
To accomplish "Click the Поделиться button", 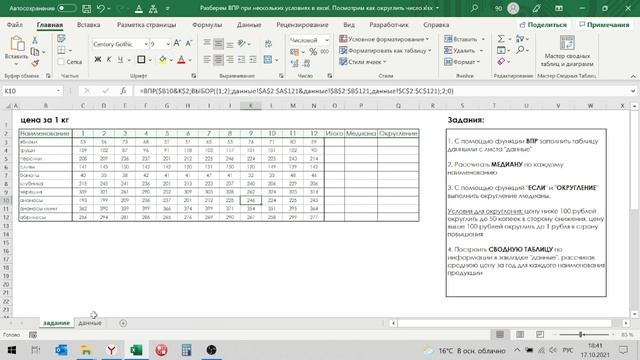I will (543, 25).
